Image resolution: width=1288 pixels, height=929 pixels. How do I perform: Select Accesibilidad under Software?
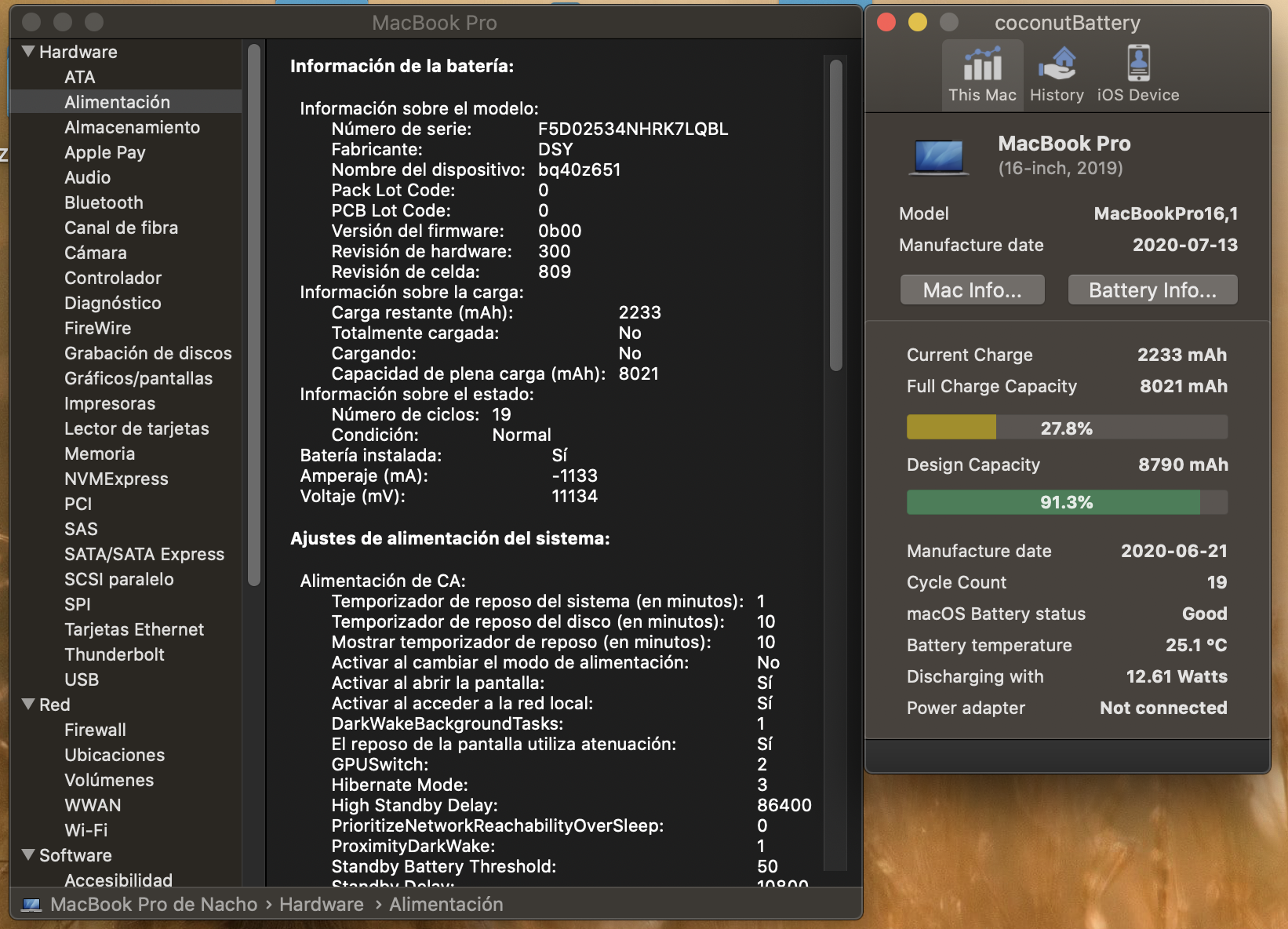[118, 880]
